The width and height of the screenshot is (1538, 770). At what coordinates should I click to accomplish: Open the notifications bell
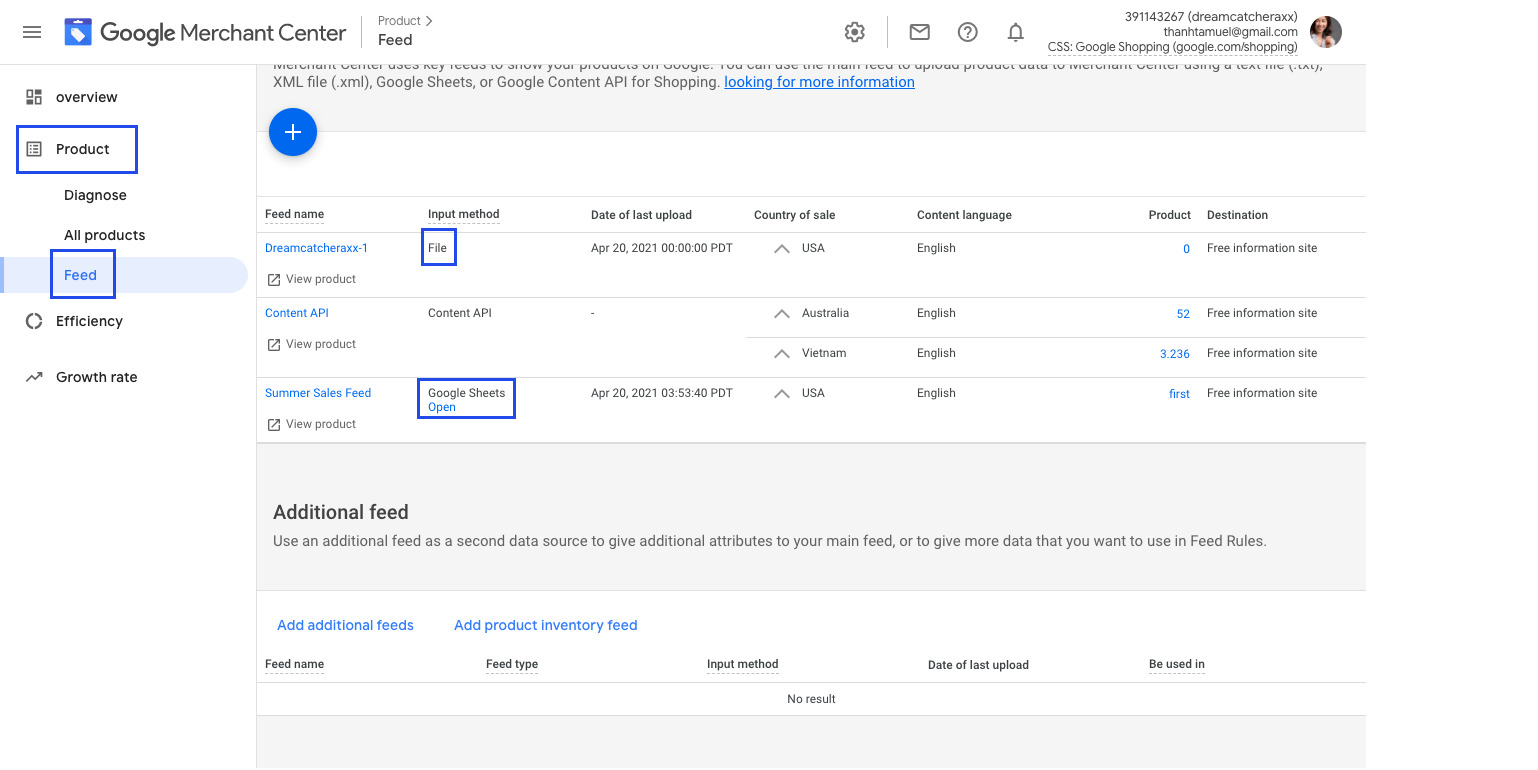click(x=1015, y=32)
